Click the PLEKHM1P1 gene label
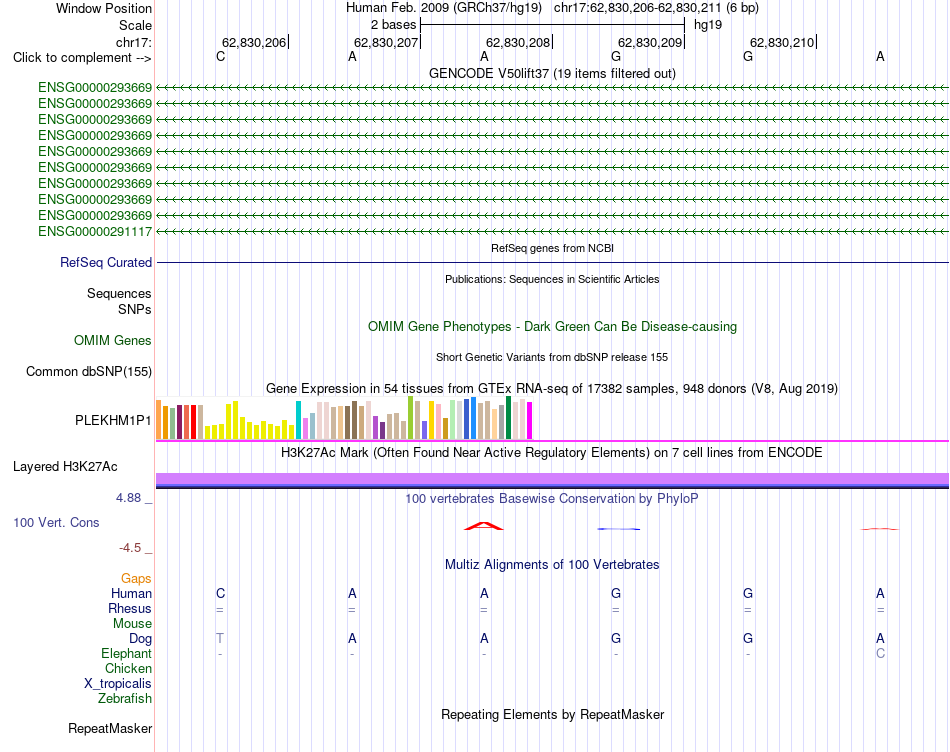 coord(113,420)
